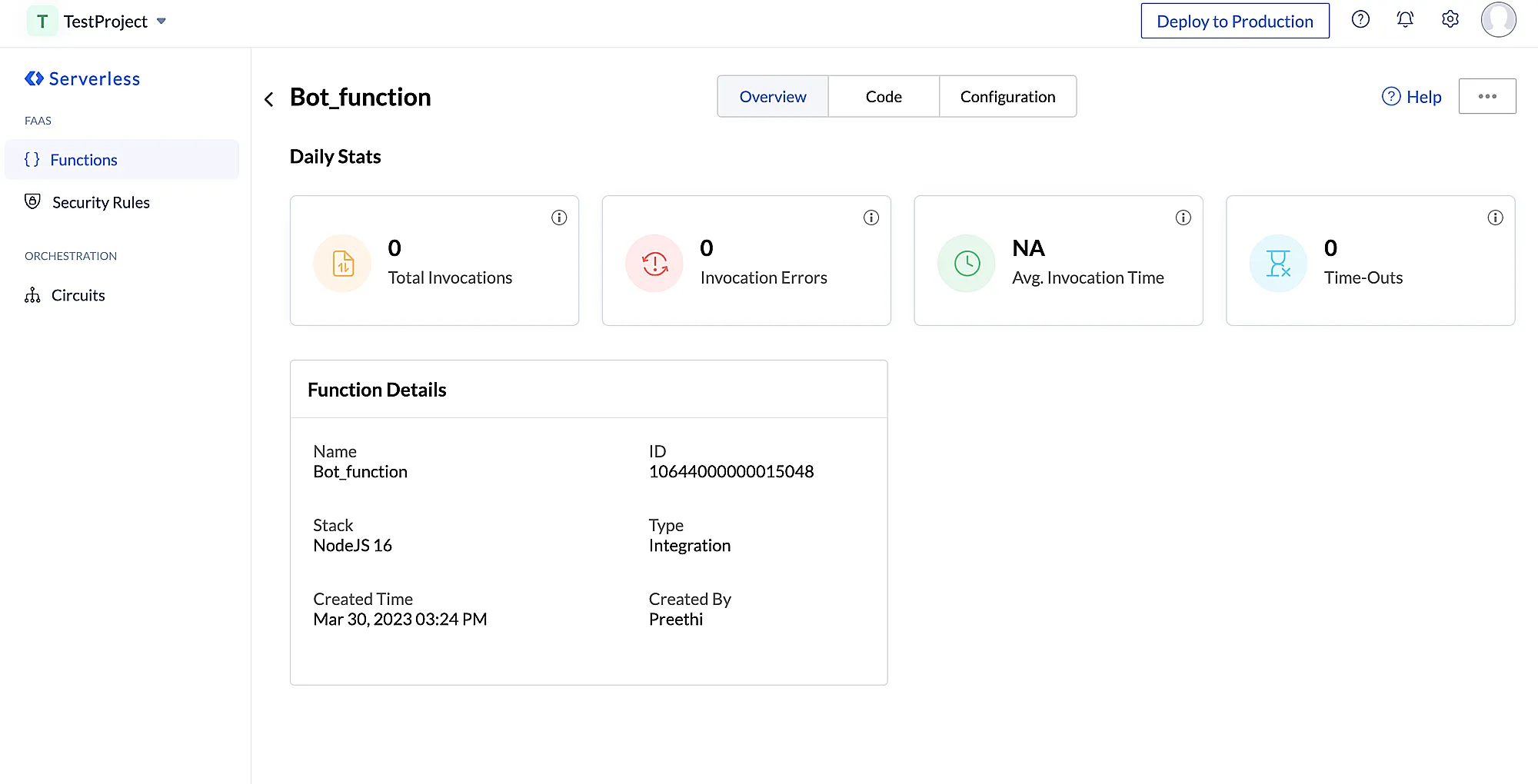Select the Overview tab
The height and width of the screenshot is (784, 1538).
[773, 96]
